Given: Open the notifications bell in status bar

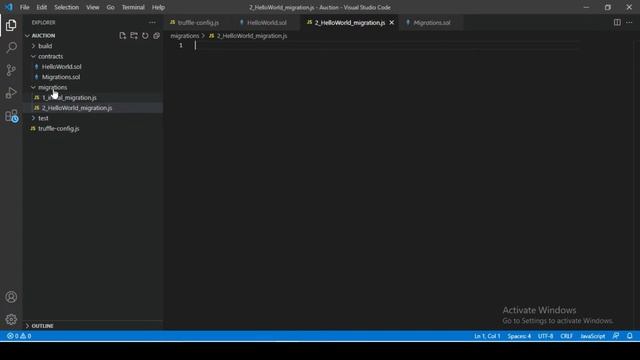Looking at the screenshot, I should pyautogui.click(x=629, y=336).
